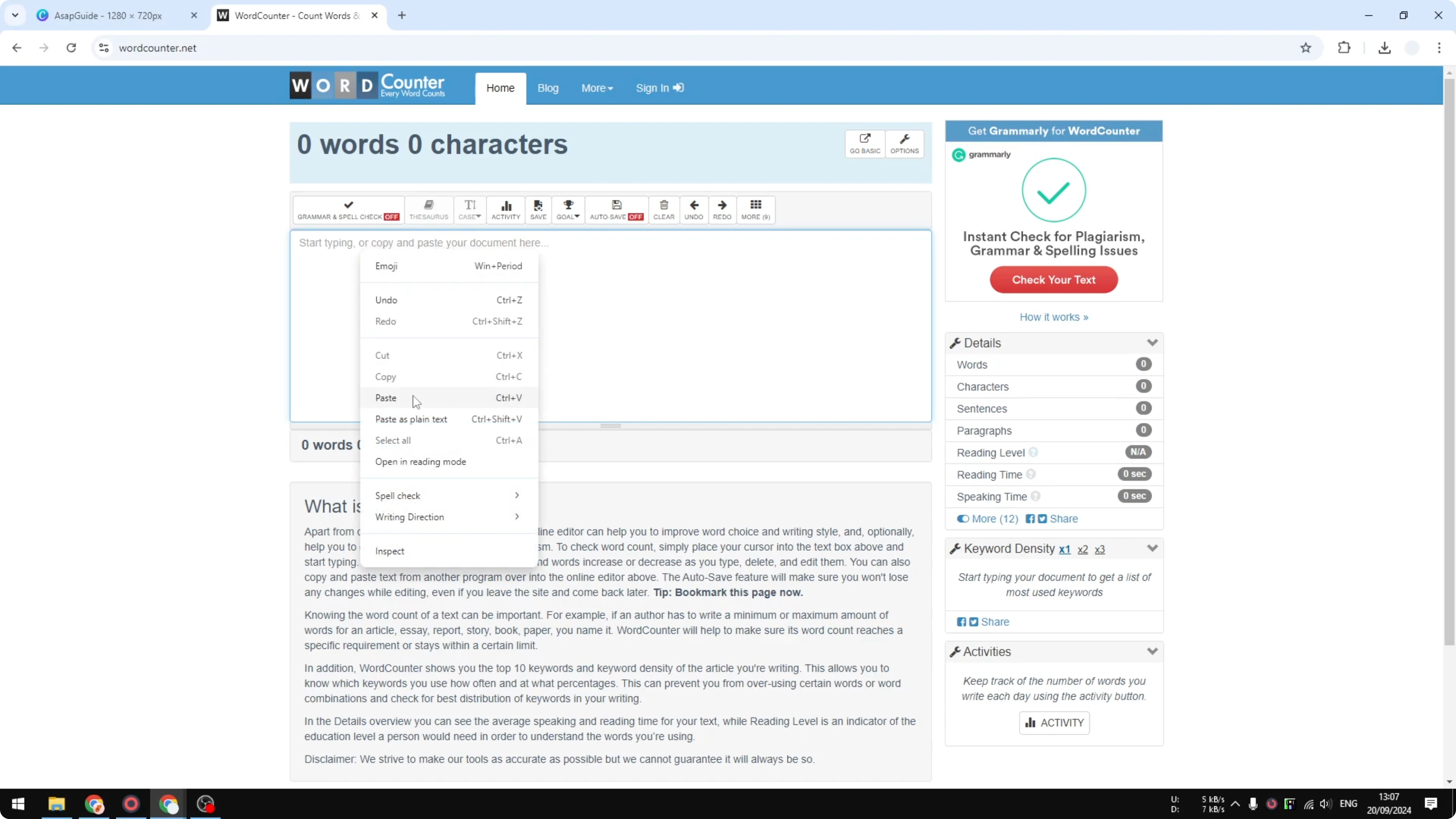Screen dimensions: 1456x819
Task: Open the browser Extensions icon
Action: coord(1344,48)
